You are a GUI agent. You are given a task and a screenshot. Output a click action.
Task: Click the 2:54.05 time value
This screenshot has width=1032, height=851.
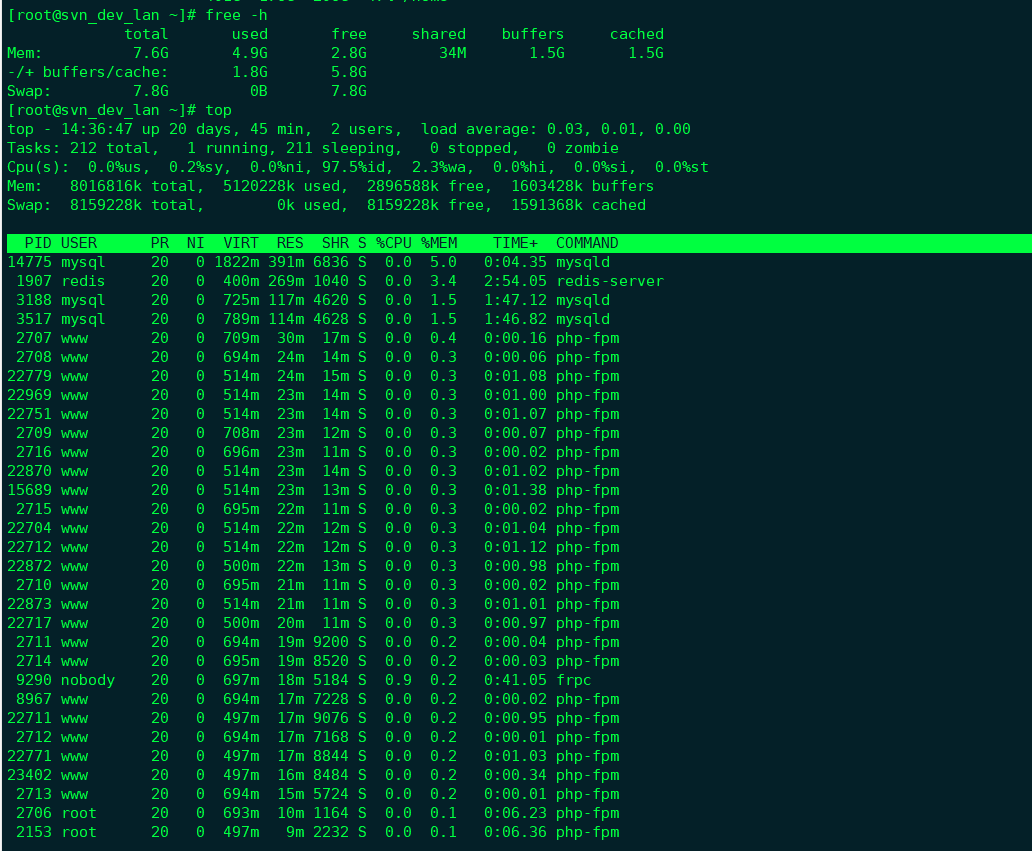tap(515, 282)
